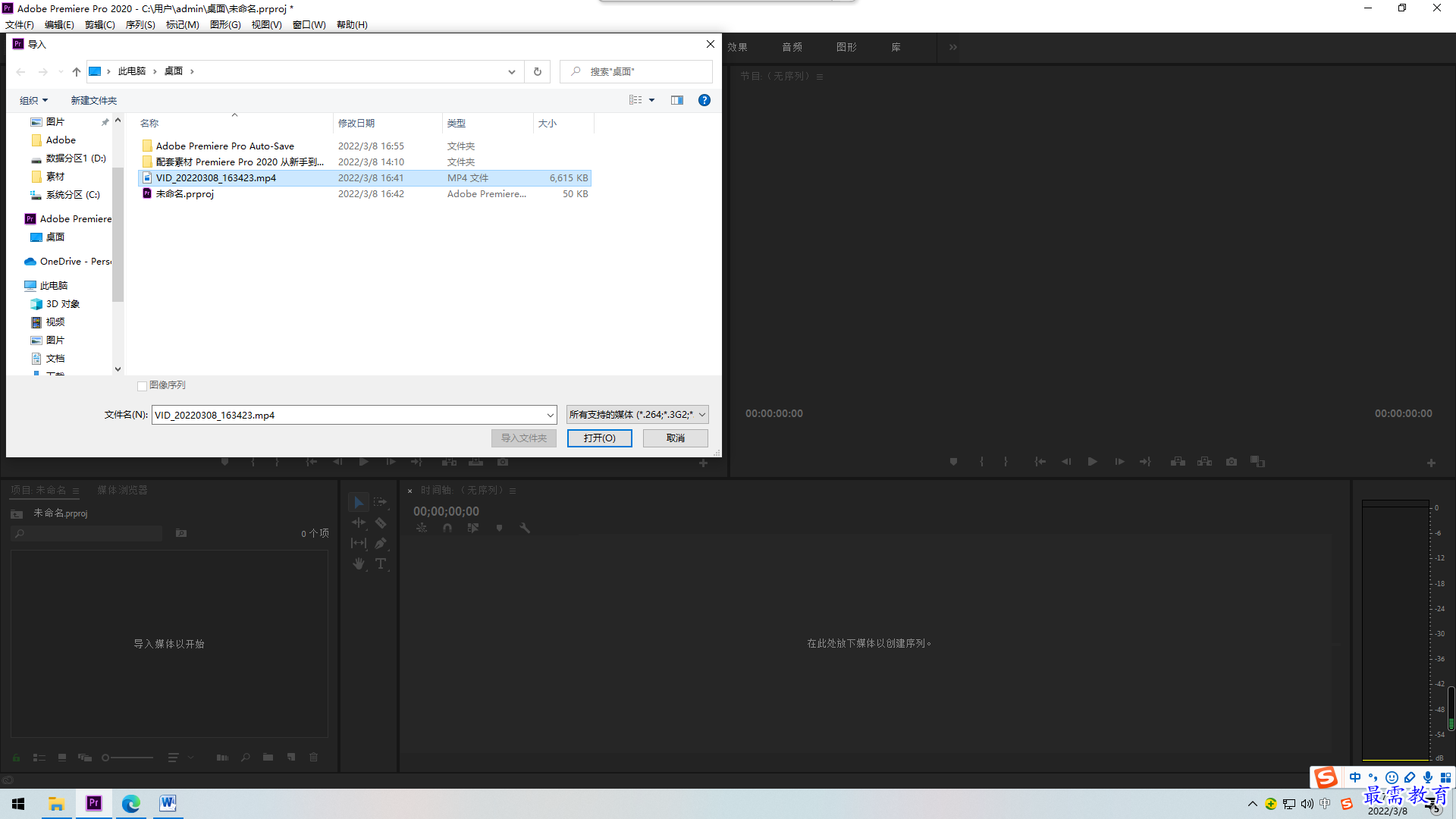The height and width of the screenshot is (819, 1456).
Task: Go to Out point in program monitor
Action: pos(1145,462)
